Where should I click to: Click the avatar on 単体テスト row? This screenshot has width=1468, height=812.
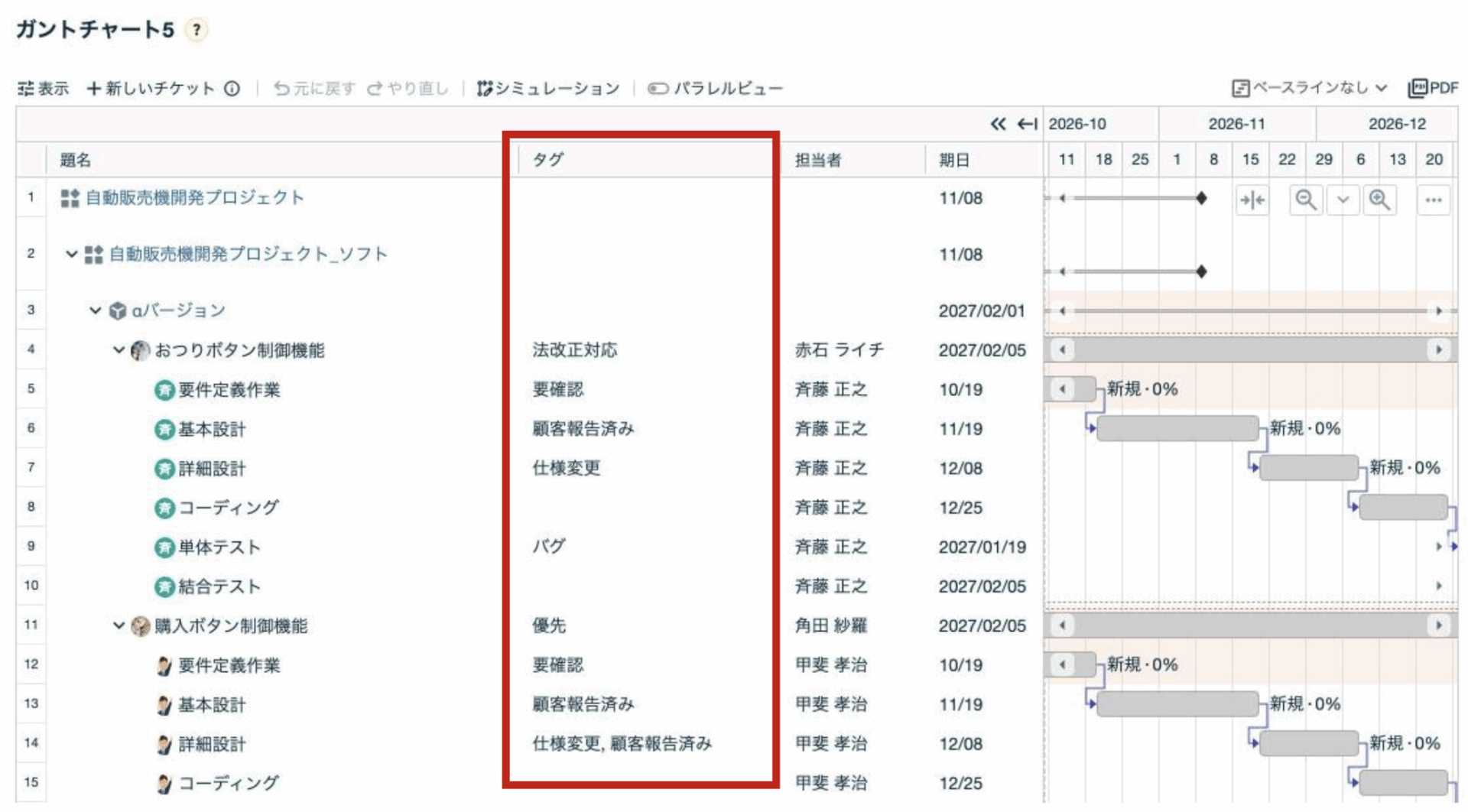click(164, 547)
